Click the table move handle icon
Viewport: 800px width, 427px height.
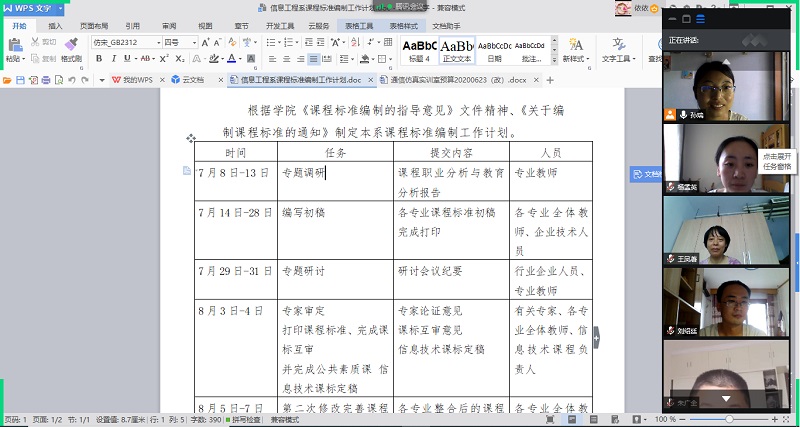coord(191,138)
